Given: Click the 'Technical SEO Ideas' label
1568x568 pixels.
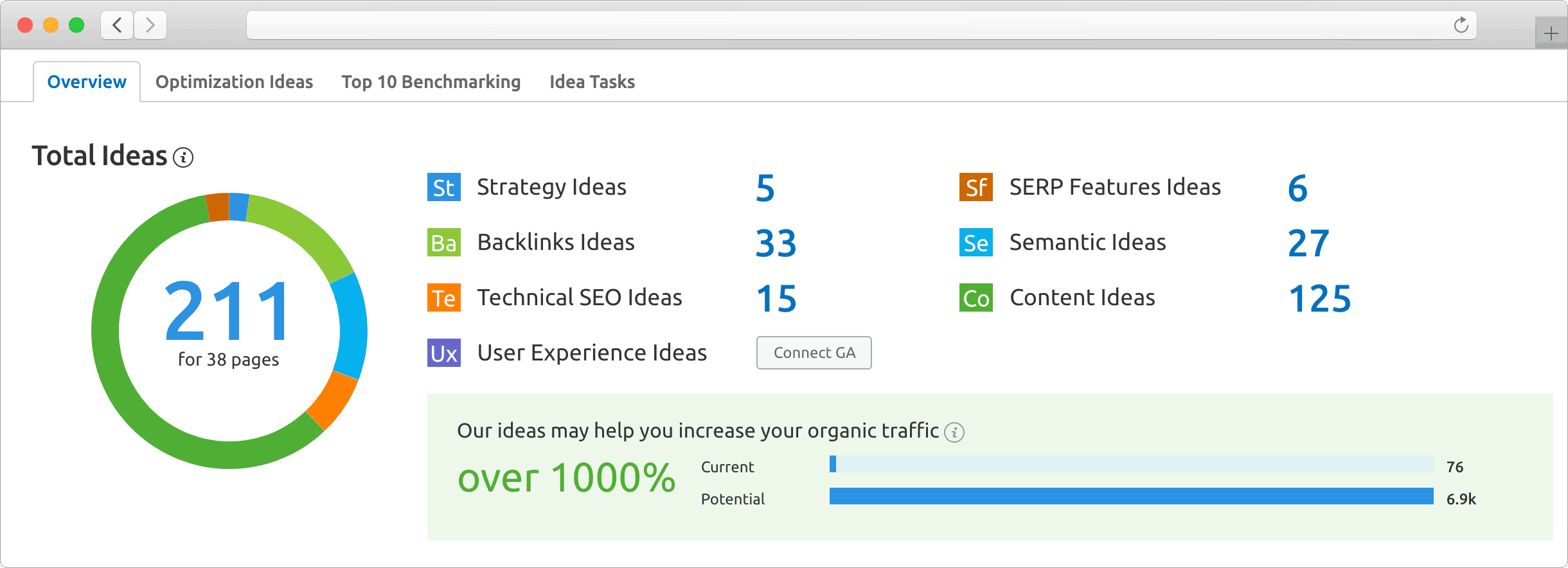Looking at the screenshot, I should pyautogui.click(x=579, y=297).
